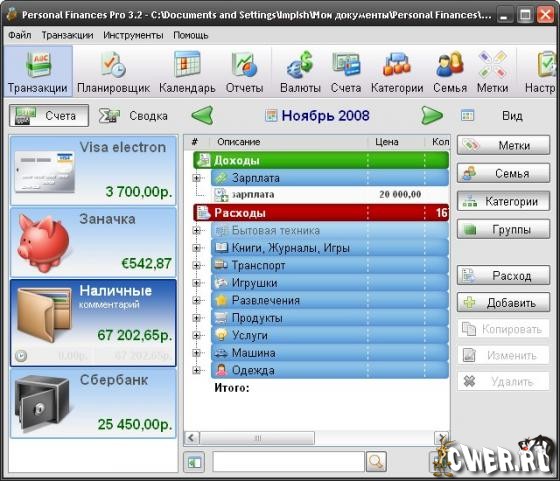560x481 pixels.
Task: Select the Расходы expenses group row
Action: (321, 213)
